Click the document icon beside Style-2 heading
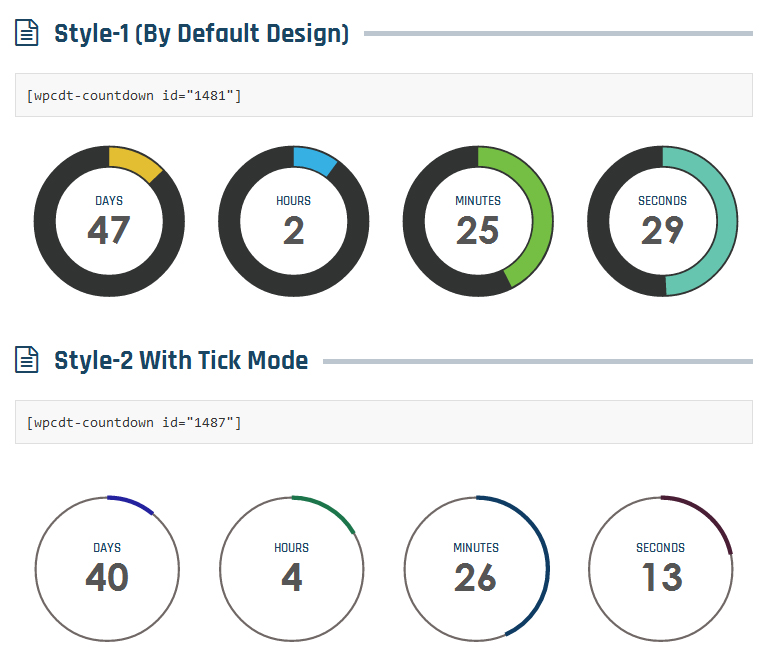 (26, 360)
